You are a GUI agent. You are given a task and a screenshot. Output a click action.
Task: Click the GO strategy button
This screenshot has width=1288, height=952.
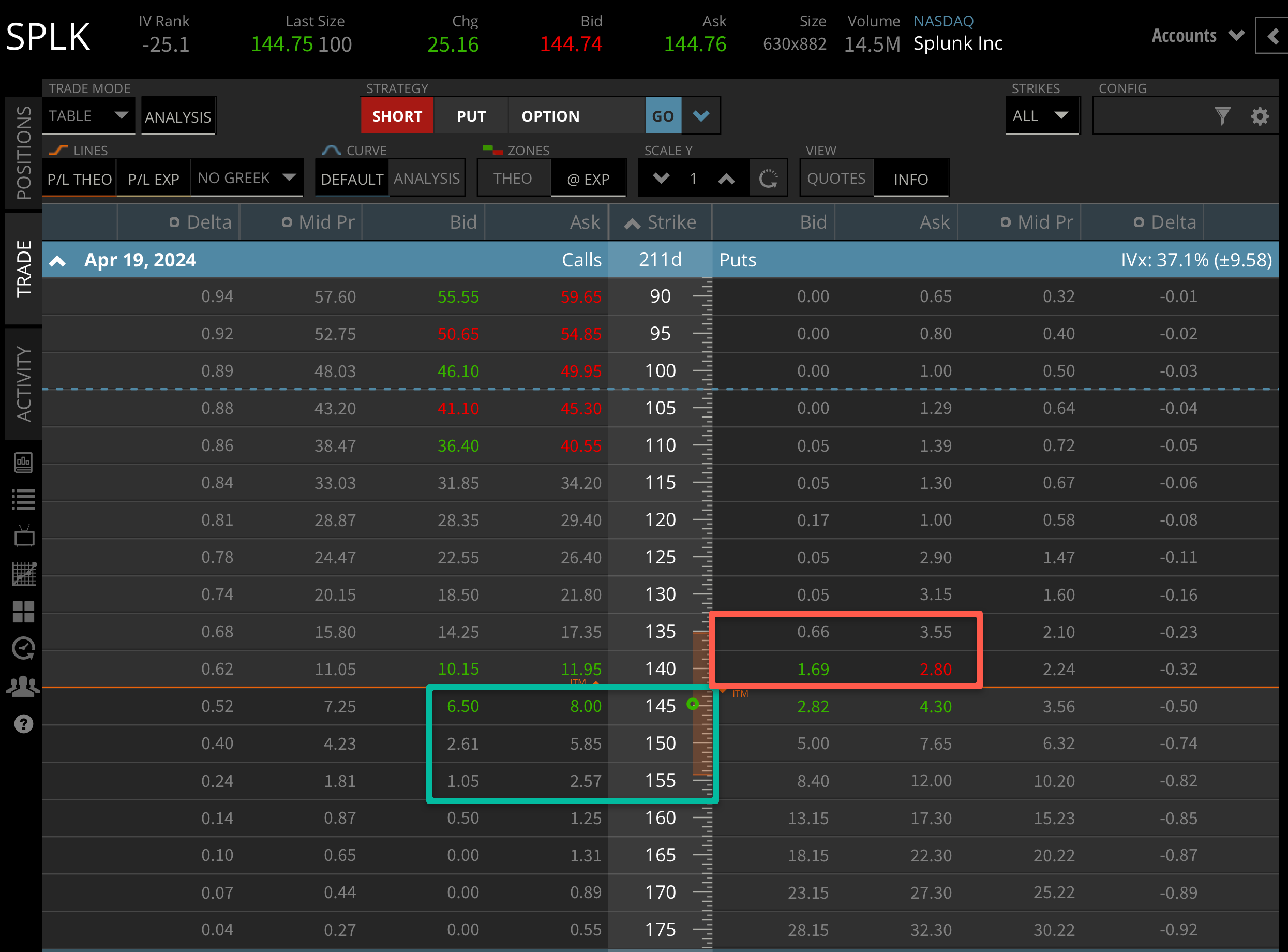click(663, 115)
